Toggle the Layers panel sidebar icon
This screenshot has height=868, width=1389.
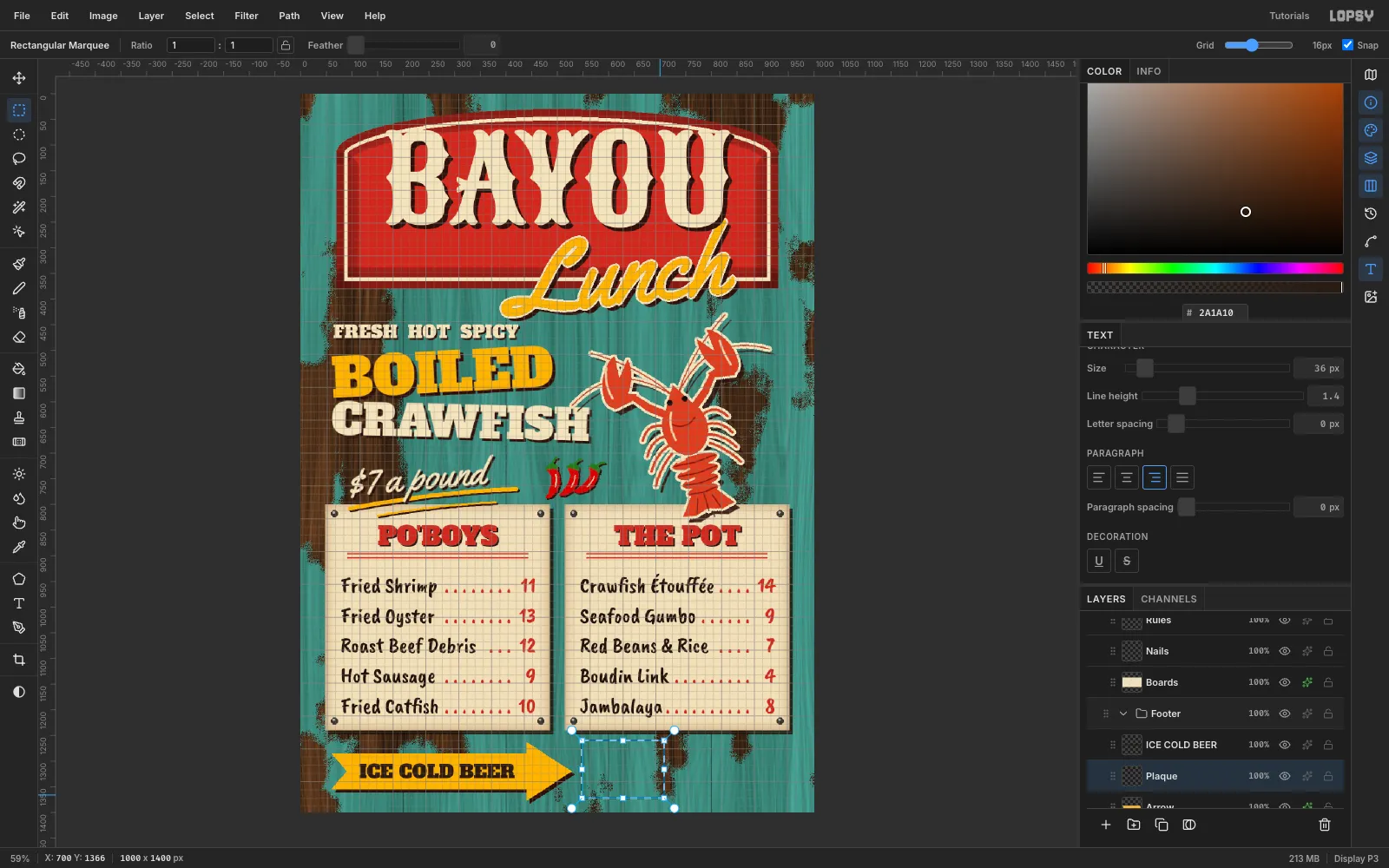click(x=1371, y=158)
